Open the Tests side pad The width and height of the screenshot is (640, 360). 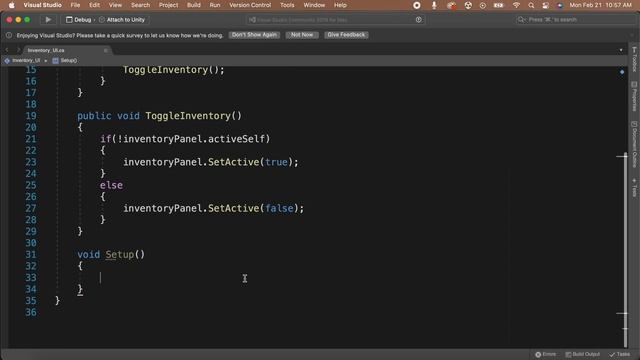[634, 187]
